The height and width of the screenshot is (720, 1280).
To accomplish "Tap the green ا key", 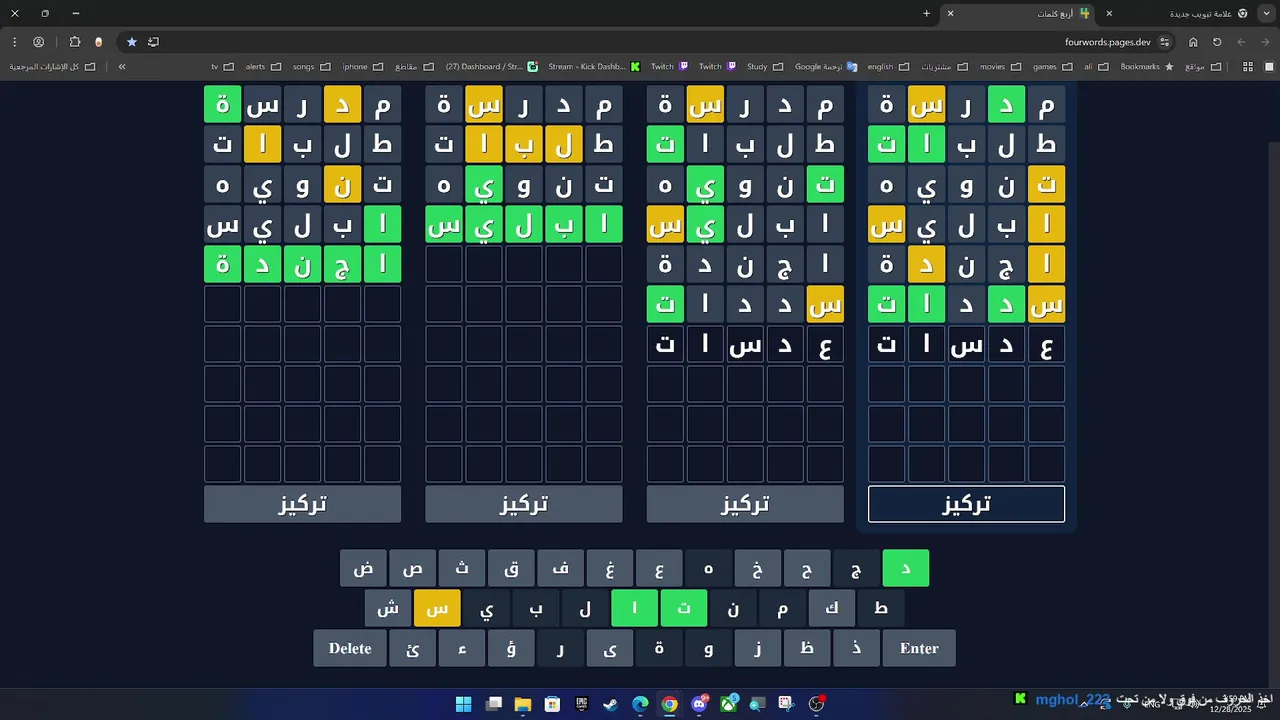I will (634, 608).
